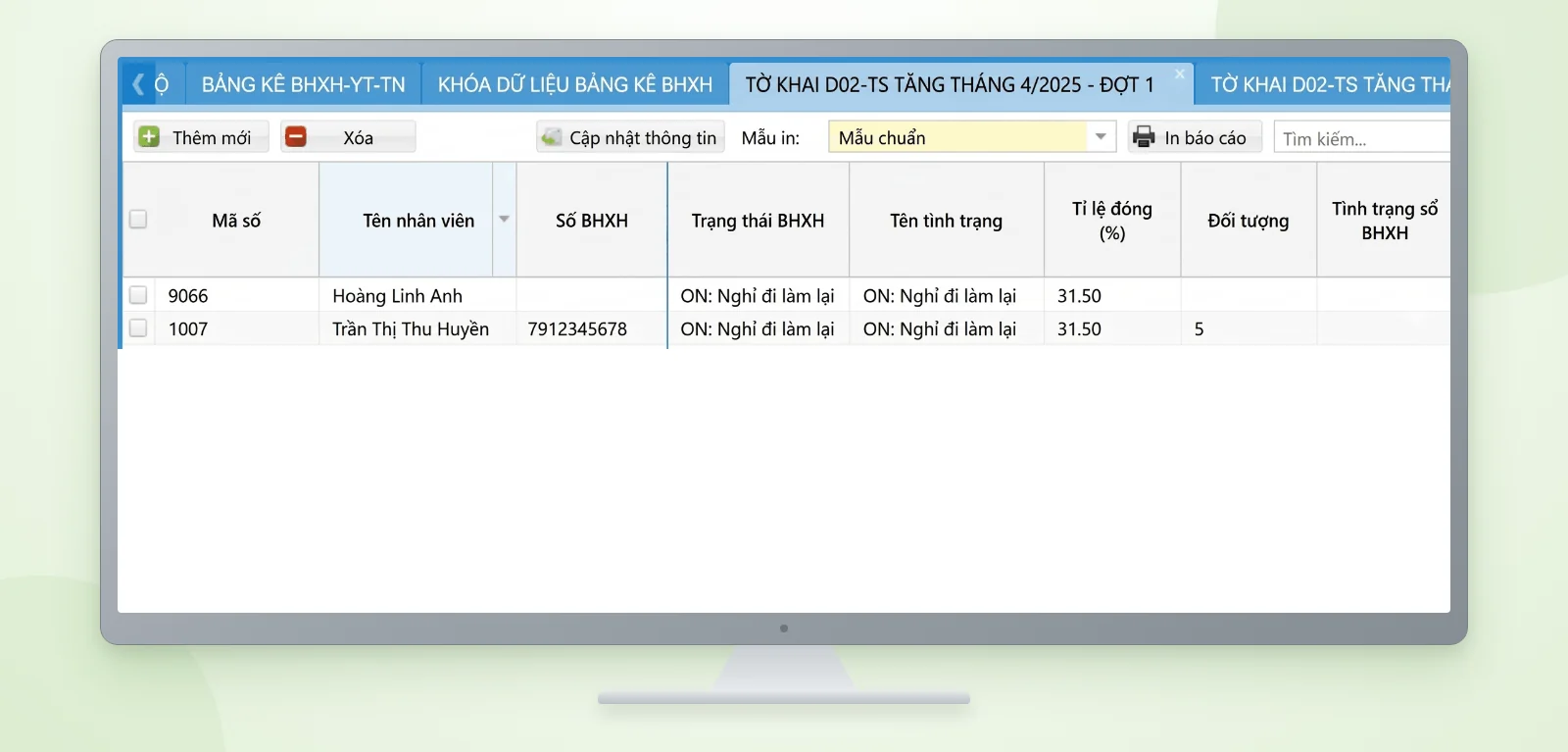1568x752 pixels.
Task: Click 31.50 rate in Hoàng Linh Anh row
Action: tap(1079, 296)
